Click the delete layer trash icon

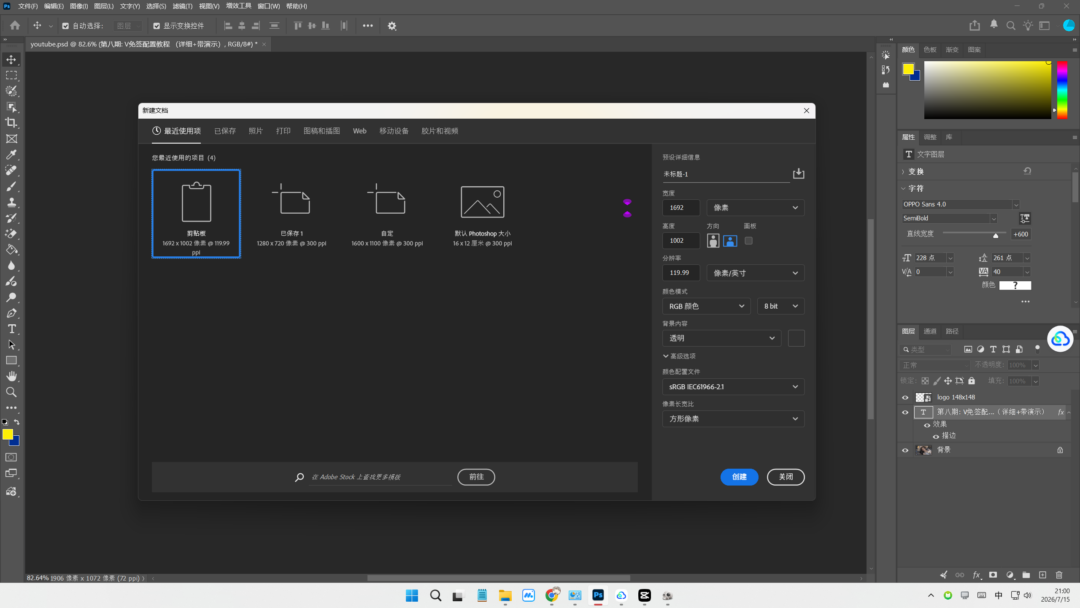tap(1059, 575)
